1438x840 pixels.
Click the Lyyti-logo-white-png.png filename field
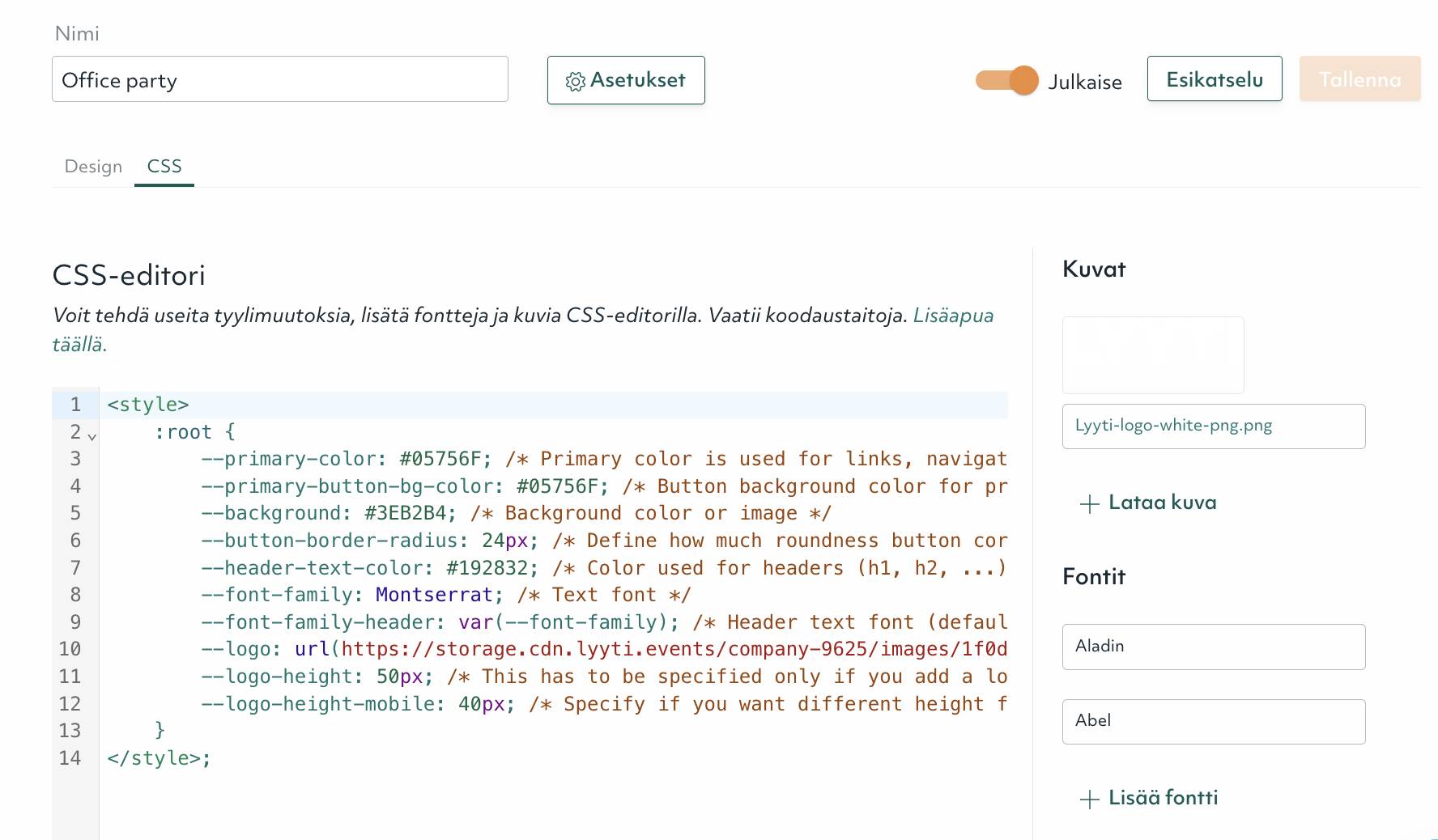(x=1213, y=426)
